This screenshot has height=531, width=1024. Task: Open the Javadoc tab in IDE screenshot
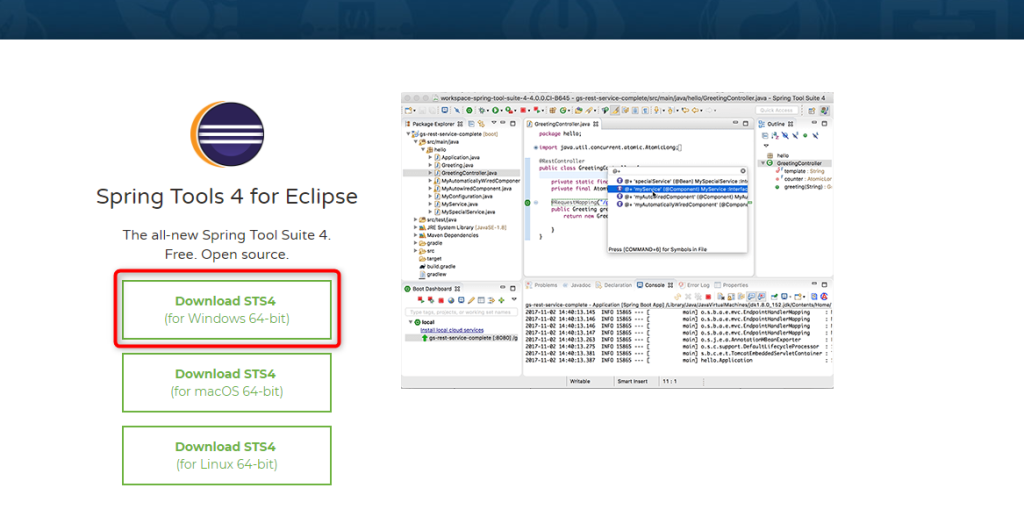pyautogui.click(x=577, y=285)
